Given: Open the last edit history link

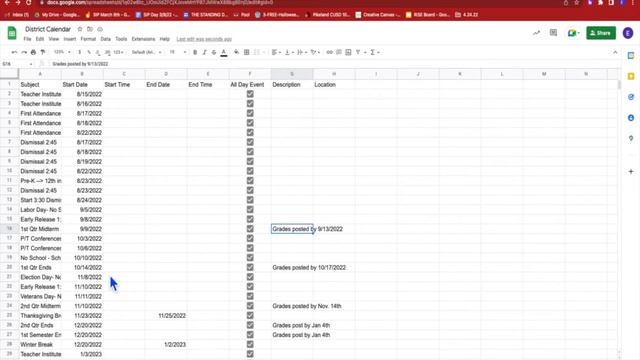Looking at the screenshot, I should tap(204, 39).
